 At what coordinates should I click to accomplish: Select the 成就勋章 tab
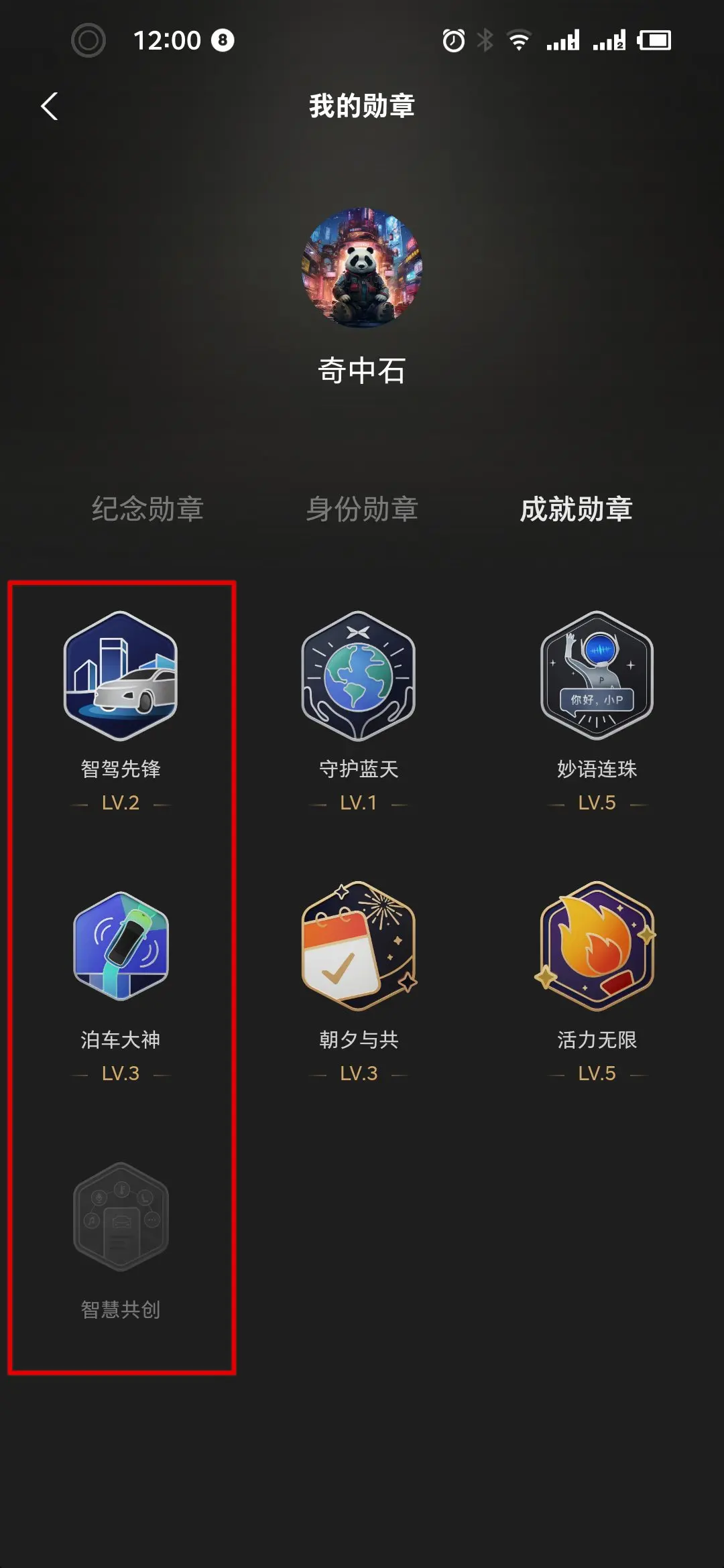[577, 509]
